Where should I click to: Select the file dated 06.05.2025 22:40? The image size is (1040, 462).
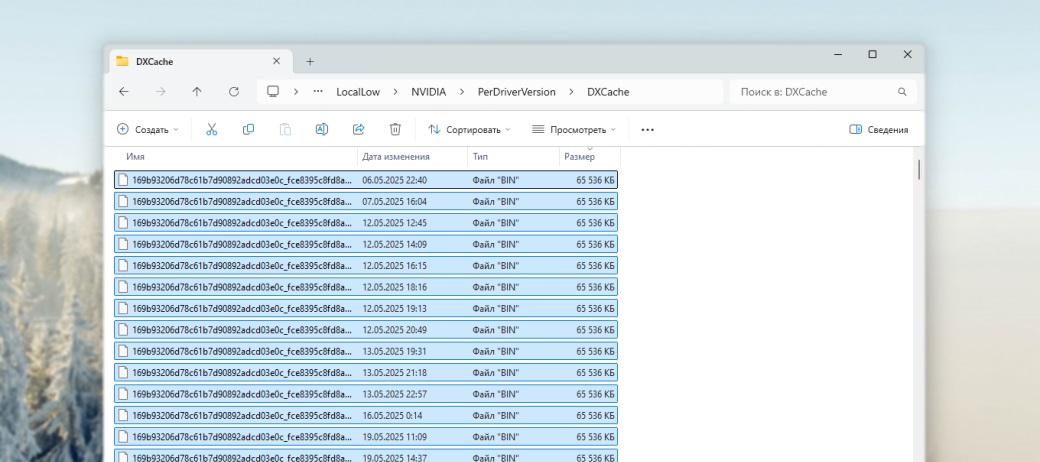tap(366, 180)
